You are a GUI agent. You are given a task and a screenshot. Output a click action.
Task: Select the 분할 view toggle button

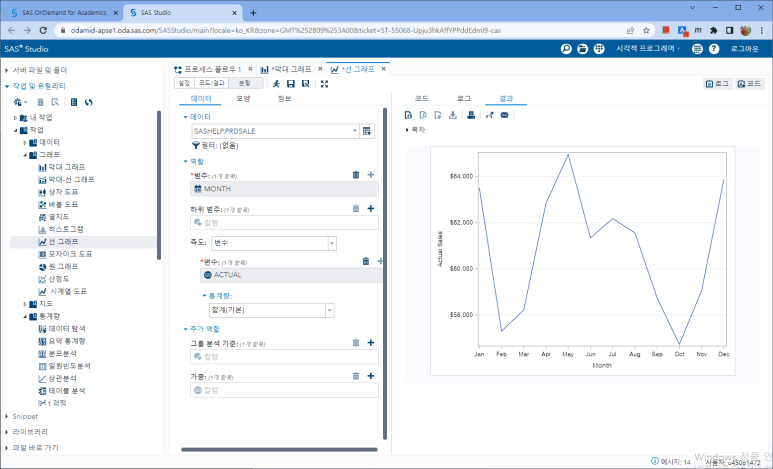[246, 83]
